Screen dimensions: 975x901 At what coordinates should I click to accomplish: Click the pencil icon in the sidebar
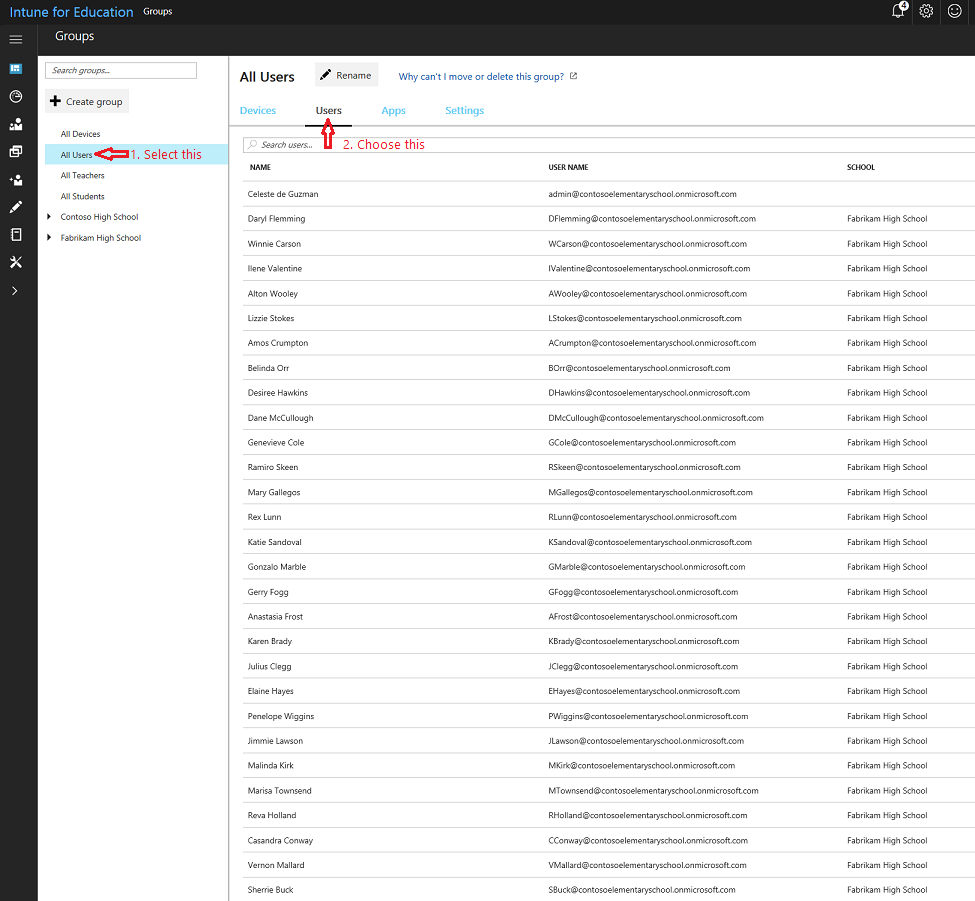(x=15, y=207)
